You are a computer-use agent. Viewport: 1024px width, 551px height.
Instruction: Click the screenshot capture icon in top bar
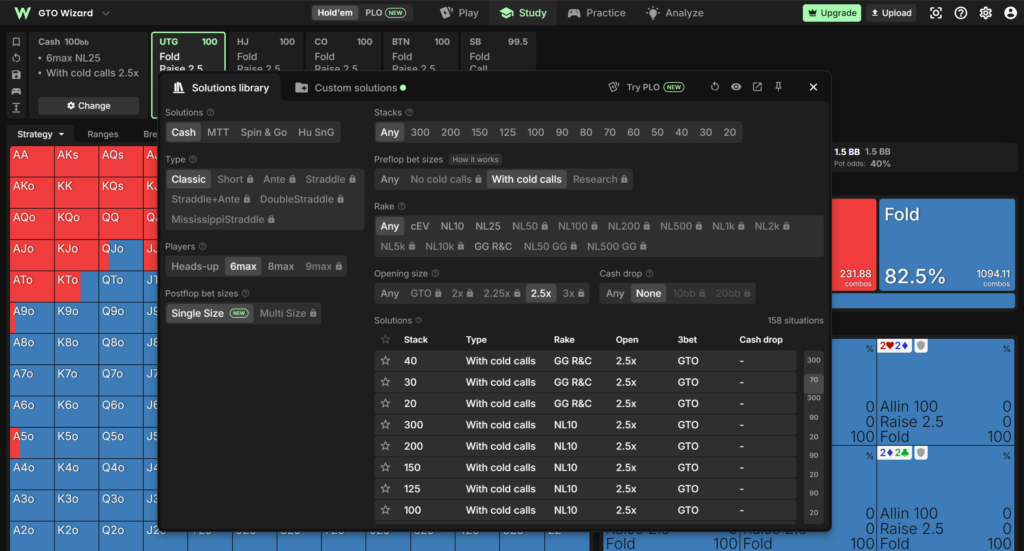click(x=936, y=13)
